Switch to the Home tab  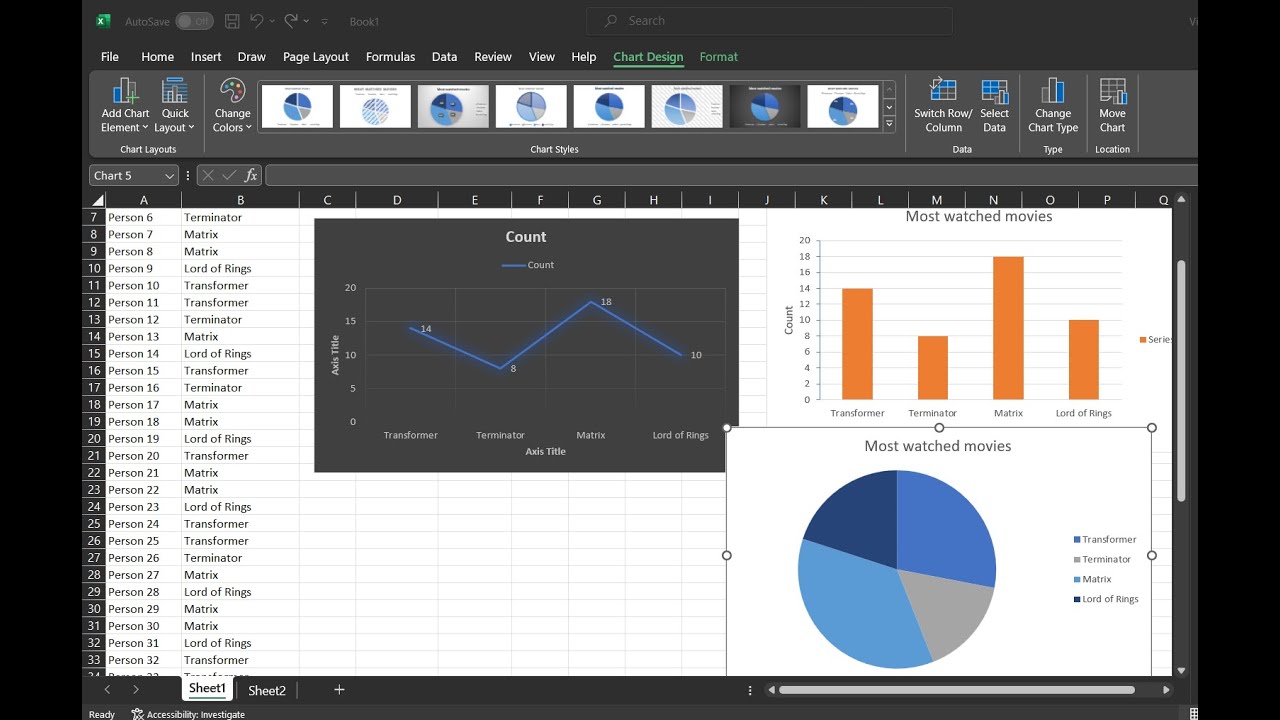(x=157, y=57)
